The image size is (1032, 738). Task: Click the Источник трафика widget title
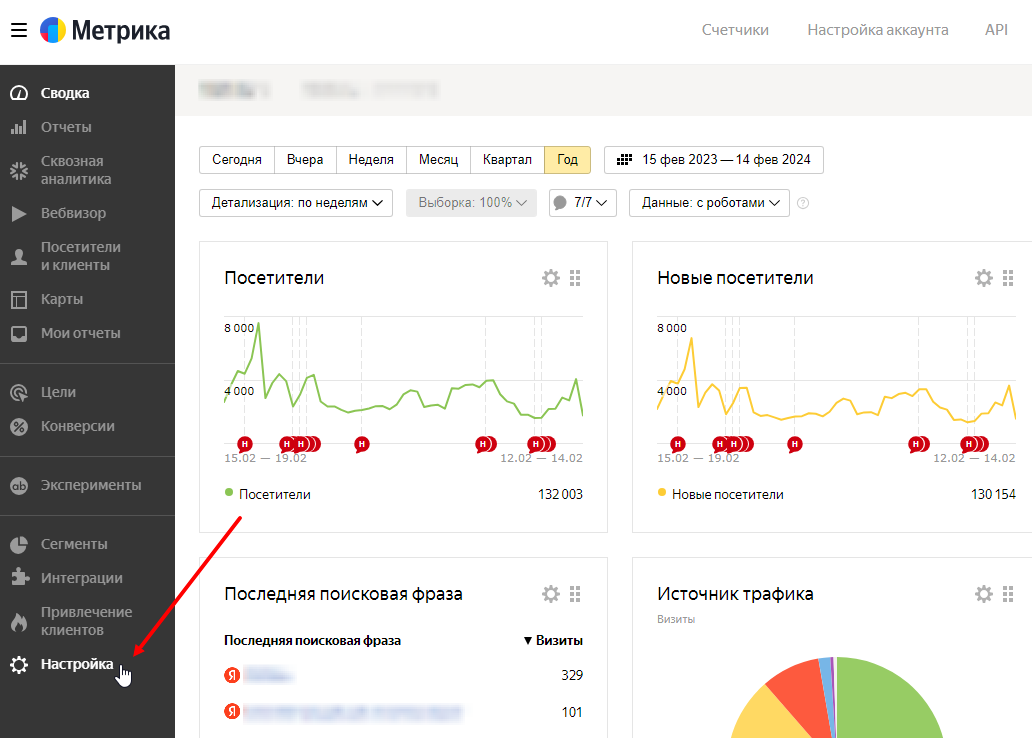click(735, 594)
